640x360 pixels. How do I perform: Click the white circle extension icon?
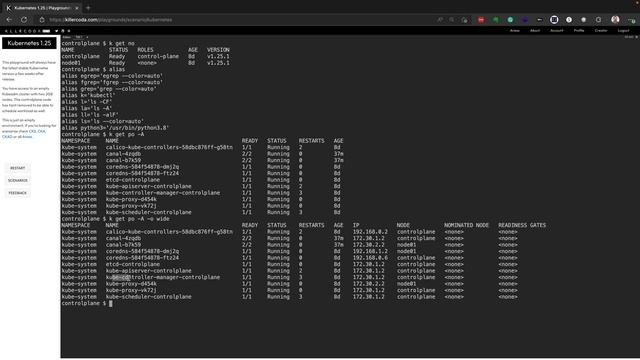pyautogui.click(x=569, y=20)
